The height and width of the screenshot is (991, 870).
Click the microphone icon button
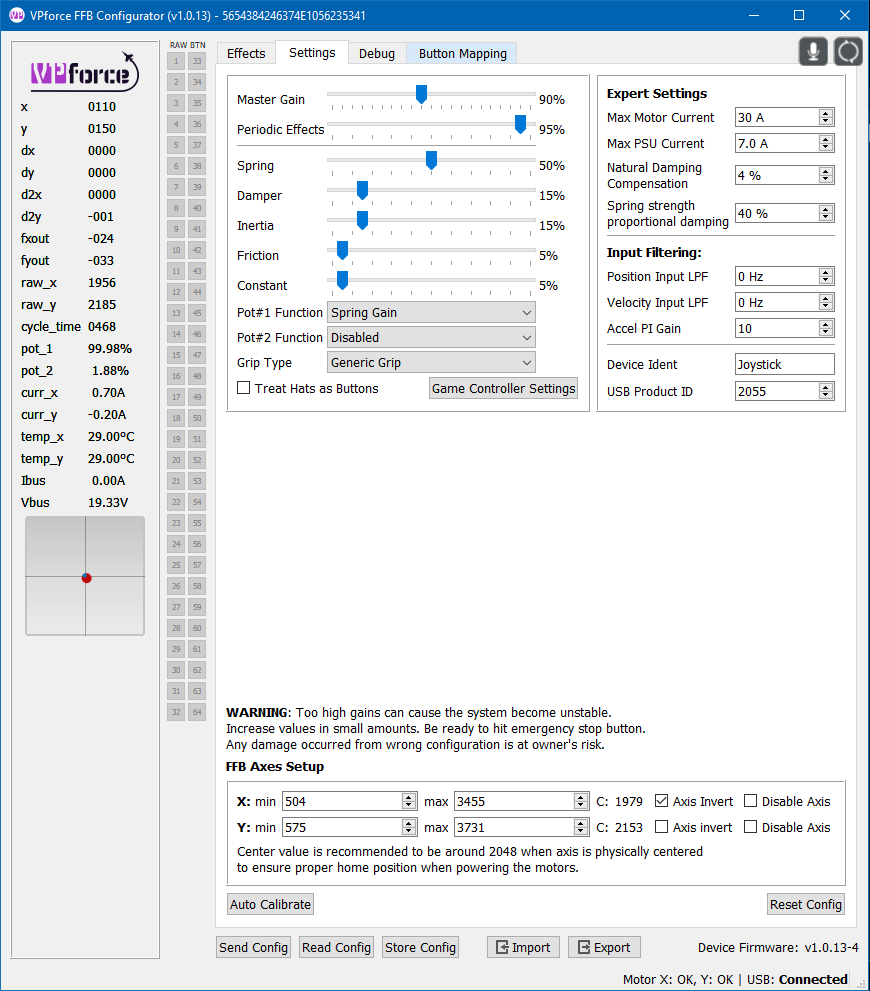click(x=813, y=52)
